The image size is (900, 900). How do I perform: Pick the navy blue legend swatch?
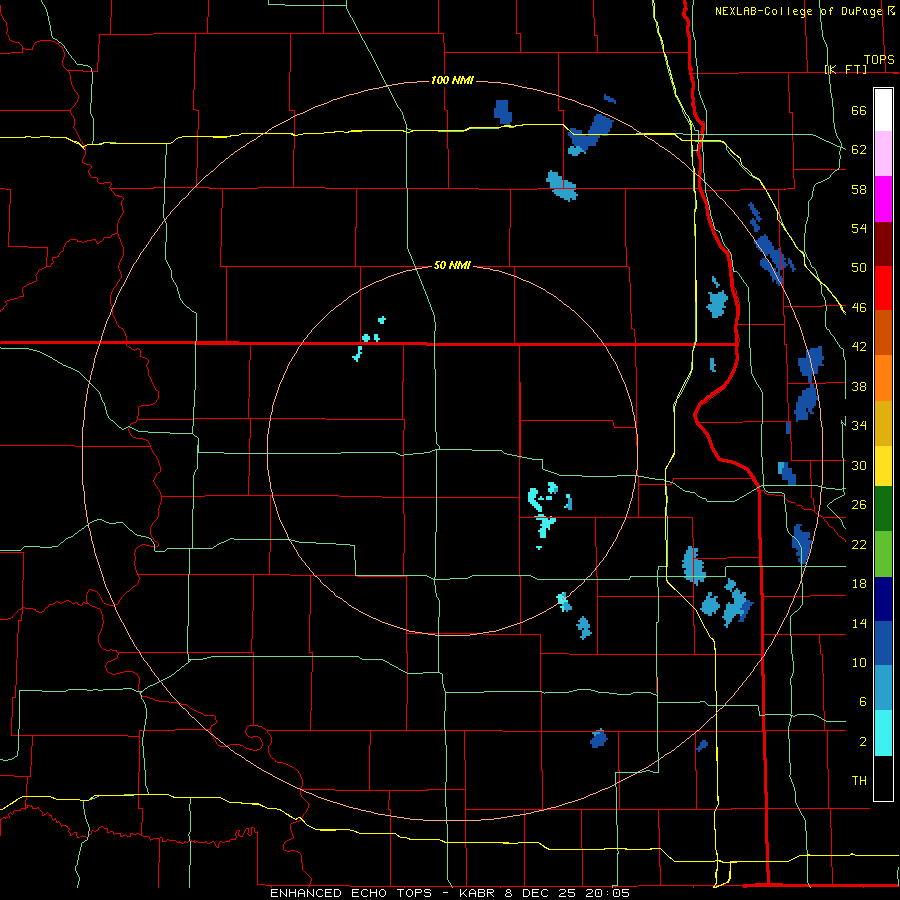click(x=883, y=599)
